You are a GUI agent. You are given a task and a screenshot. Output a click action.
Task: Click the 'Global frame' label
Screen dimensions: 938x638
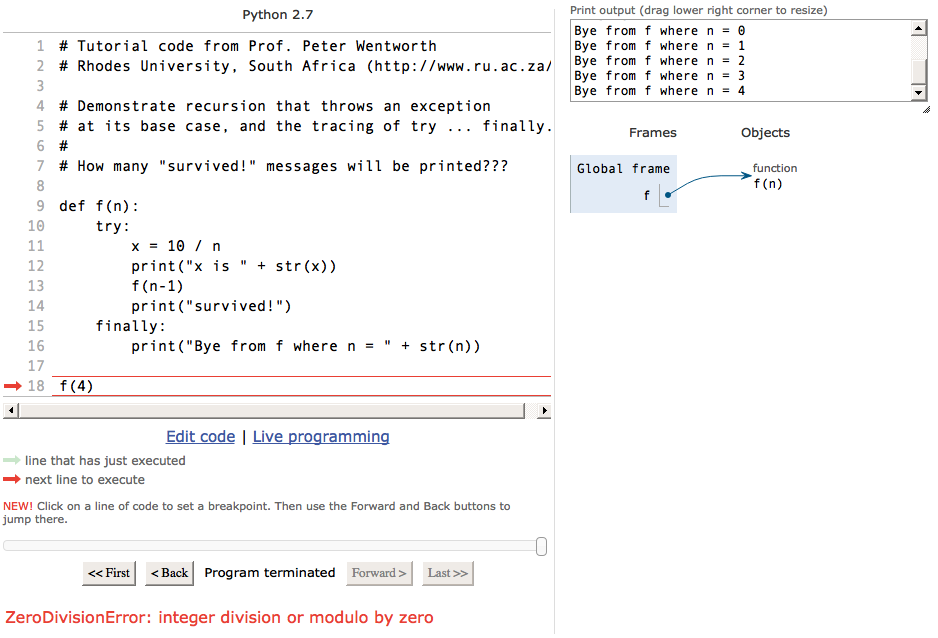click(x=623, y=169)
